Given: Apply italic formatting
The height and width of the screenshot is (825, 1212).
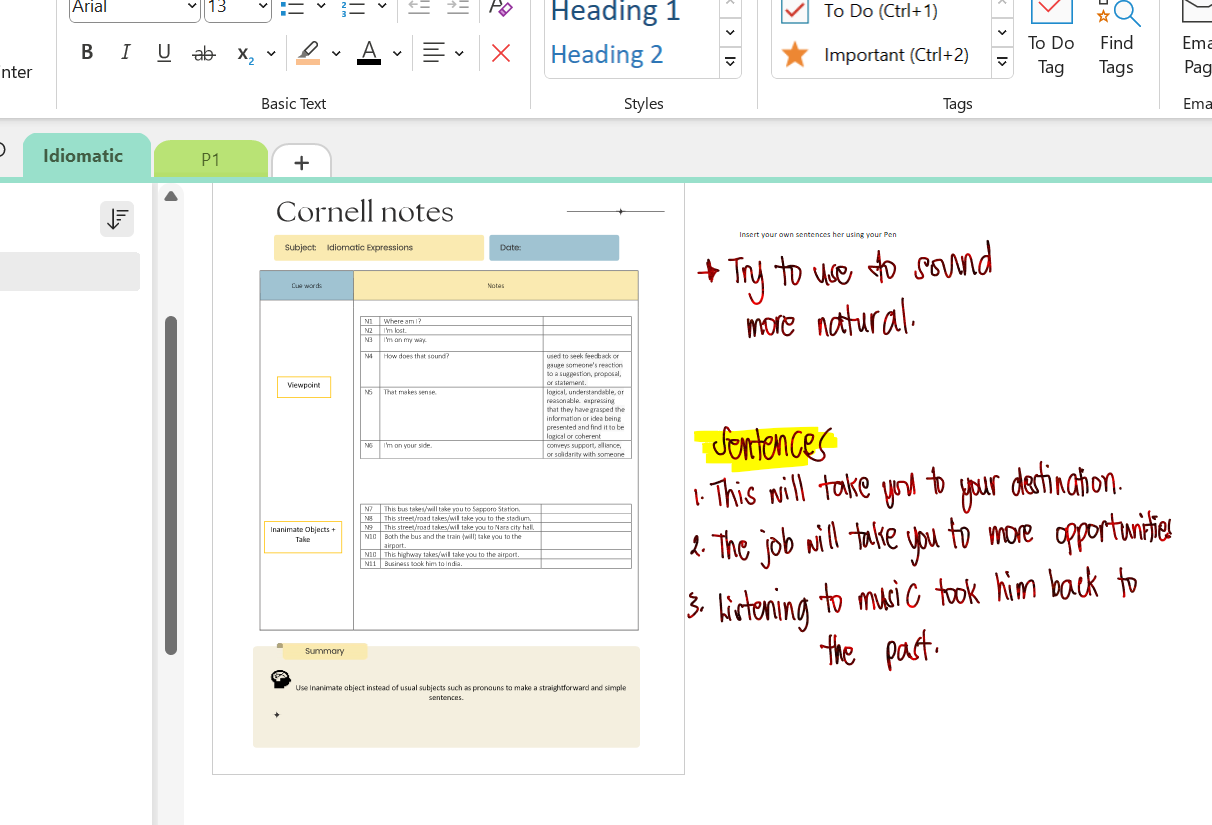Looking at the screenshot, I should point(125,53).
